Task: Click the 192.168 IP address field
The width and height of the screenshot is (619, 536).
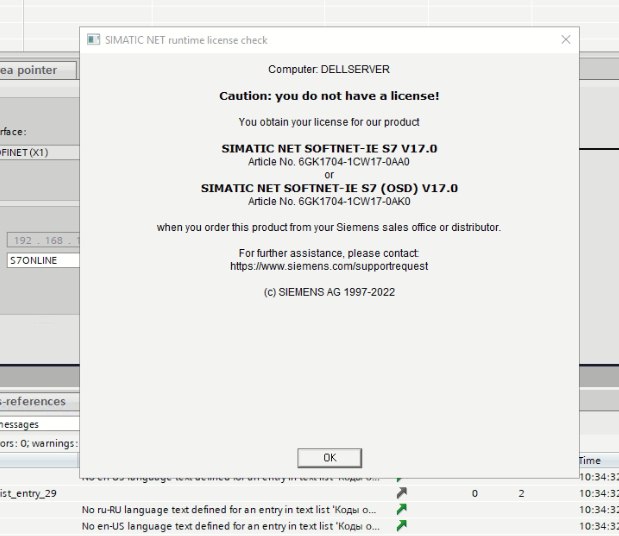Action: point(43,240)
